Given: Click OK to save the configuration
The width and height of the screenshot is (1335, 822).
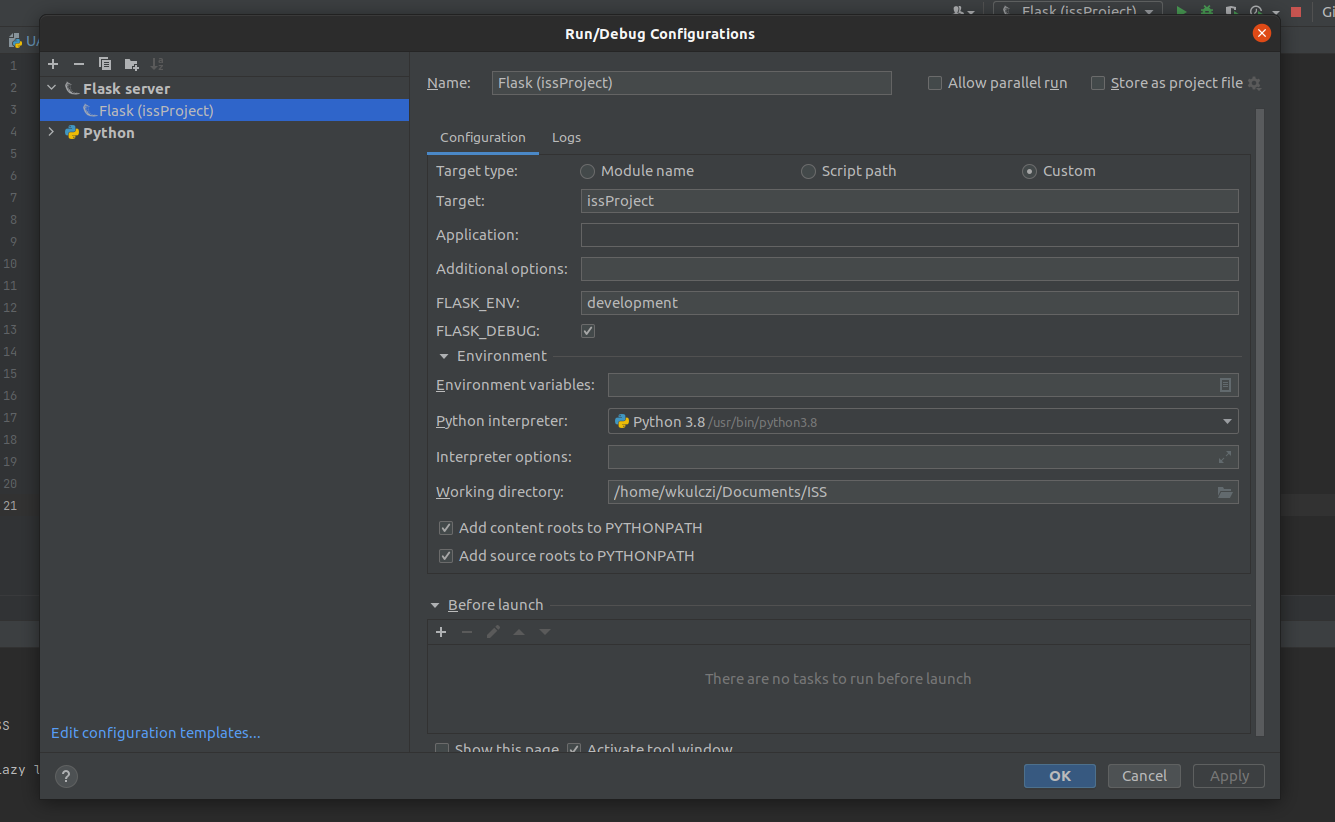Looking at the screenshot, I should [x=1060, y=776].
